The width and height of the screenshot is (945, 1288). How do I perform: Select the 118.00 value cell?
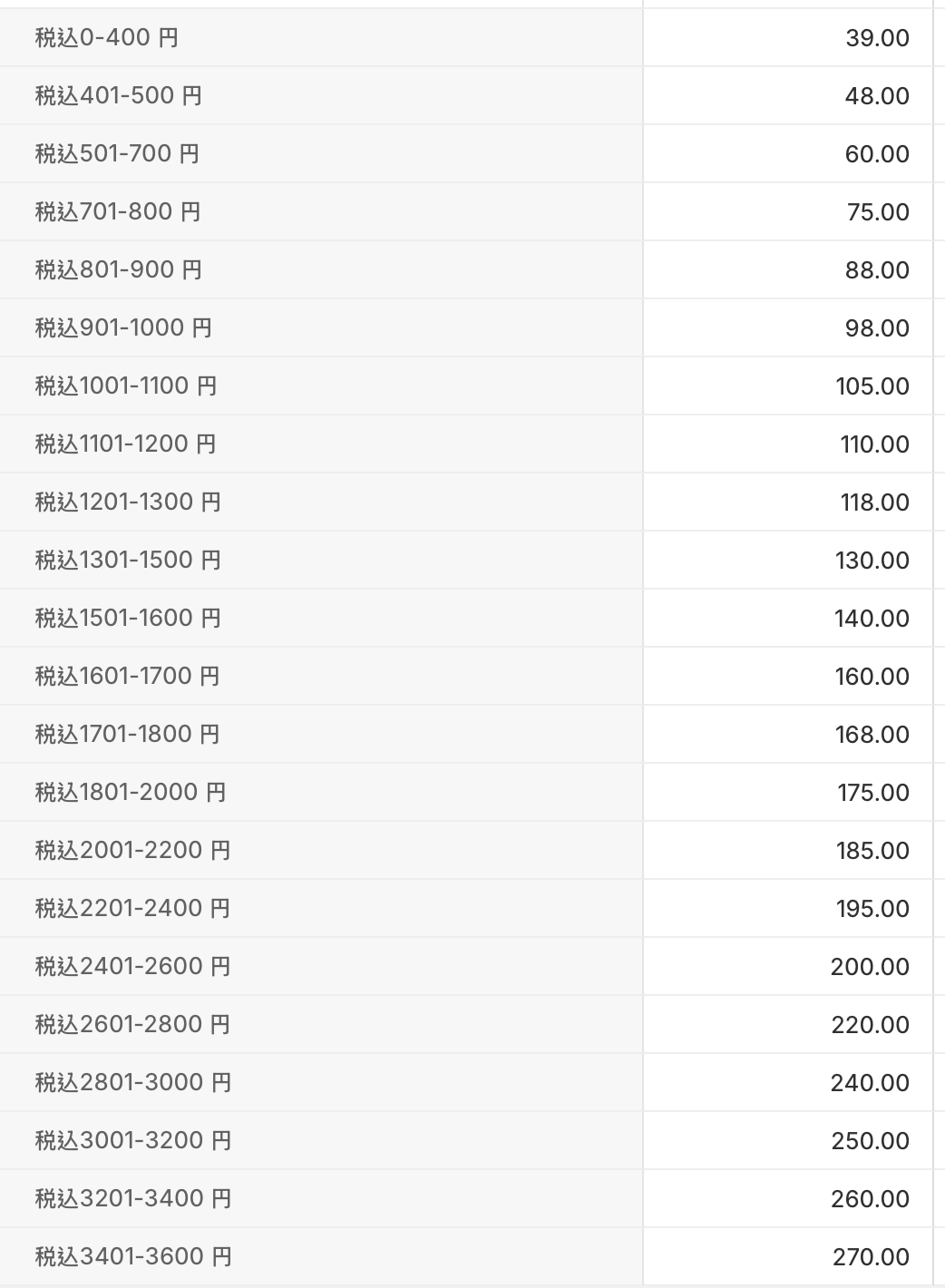[x=874, y=503]
